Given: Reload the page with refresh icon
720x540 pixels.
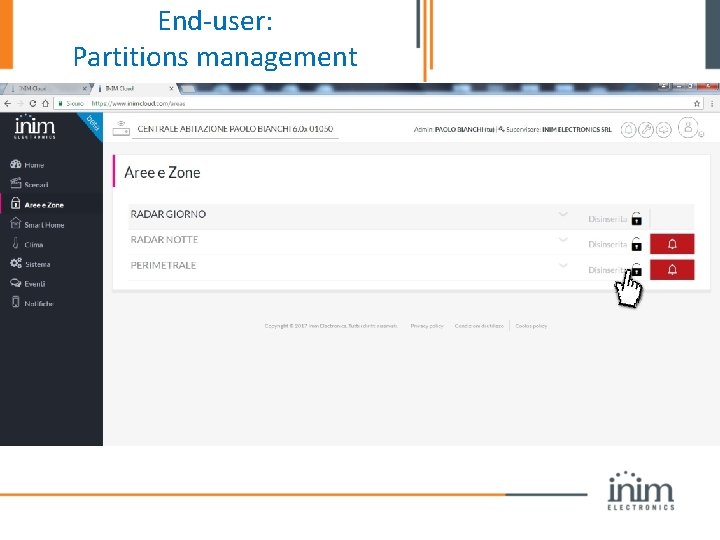Looking at the screenshot, I should (33, 104).
